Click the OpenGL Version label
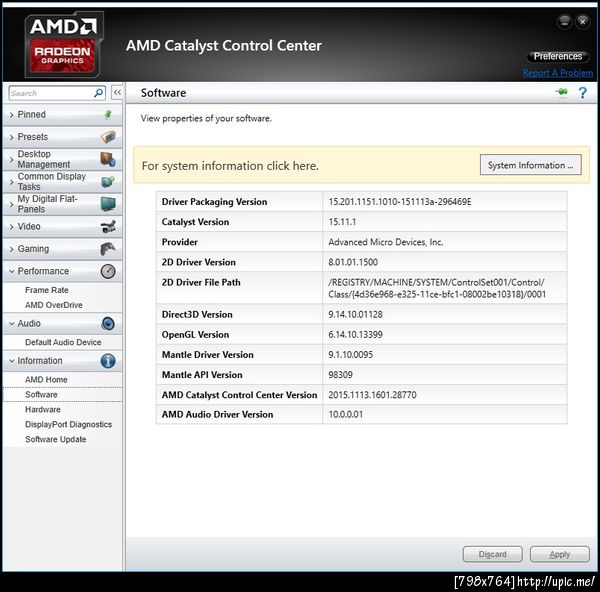 (195, 334)
